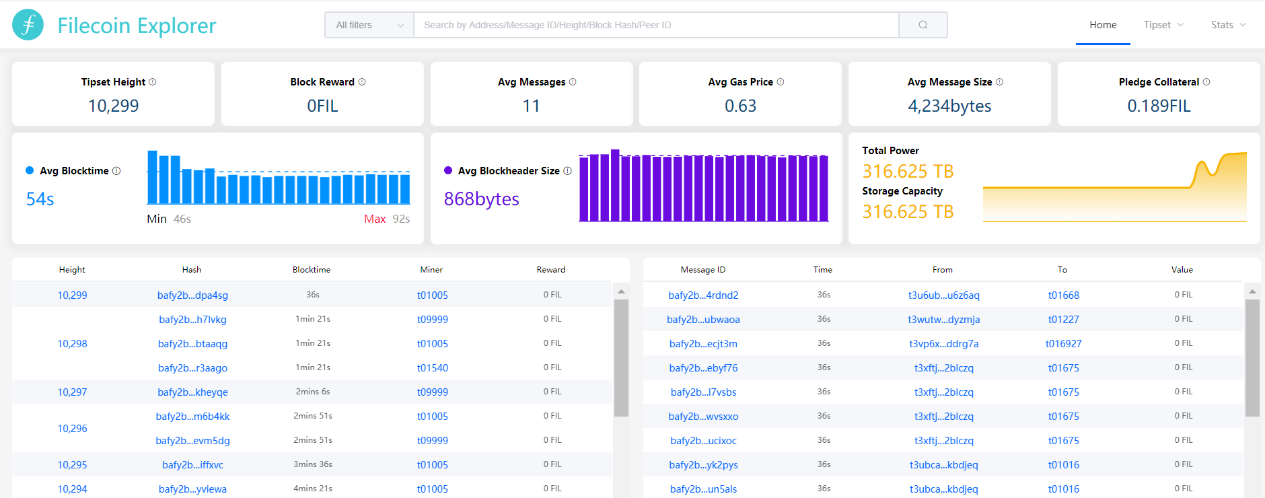Click the Message ID column header
This screenshot has width=1265, height=498.
pos(703,270)
